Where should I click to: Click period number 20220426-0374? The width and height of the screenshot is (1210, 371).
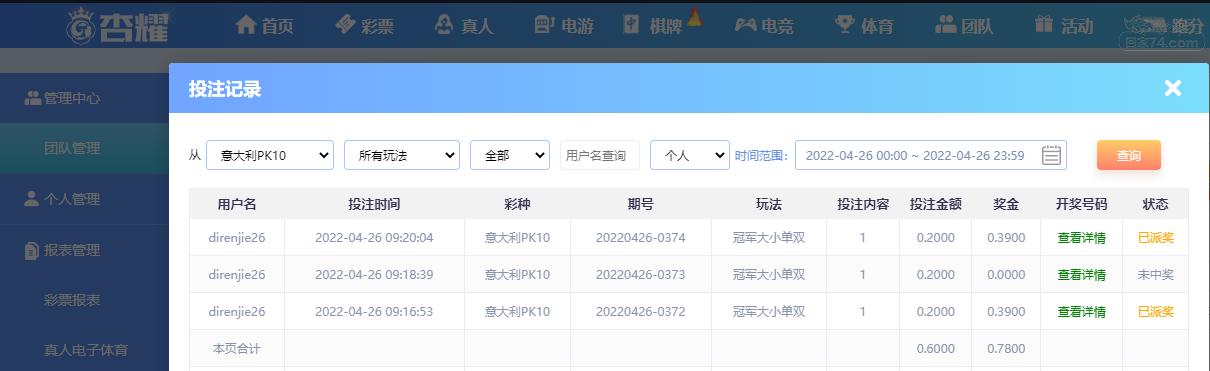(640, 238)
